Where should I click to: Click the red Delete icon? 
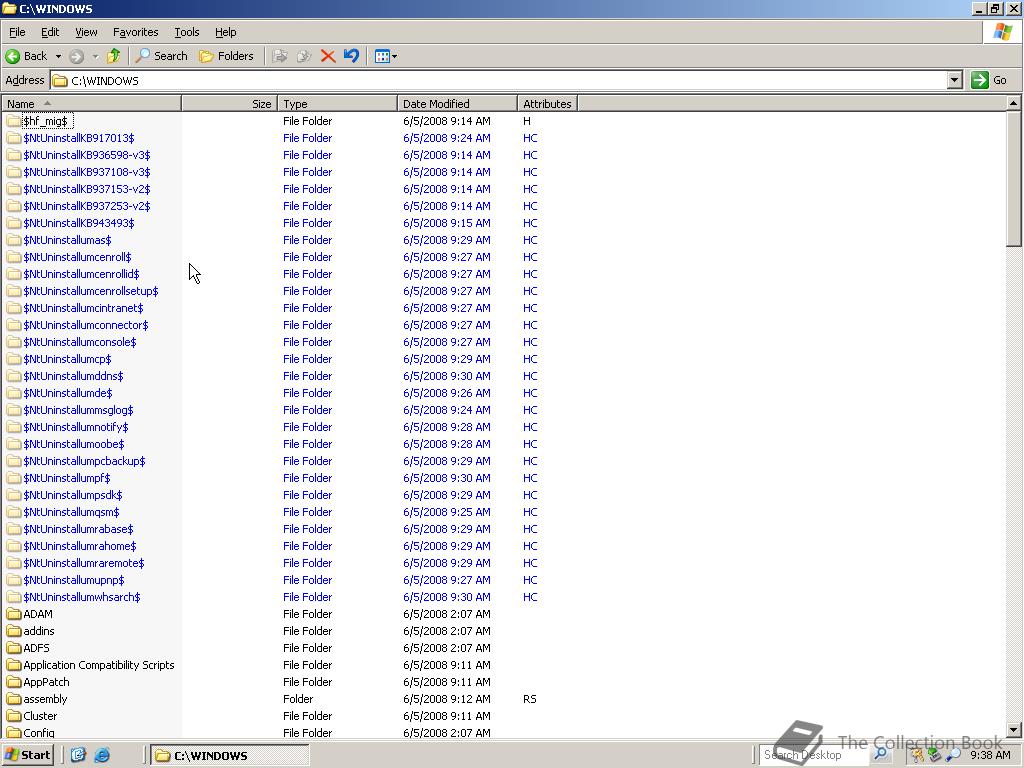328,56
